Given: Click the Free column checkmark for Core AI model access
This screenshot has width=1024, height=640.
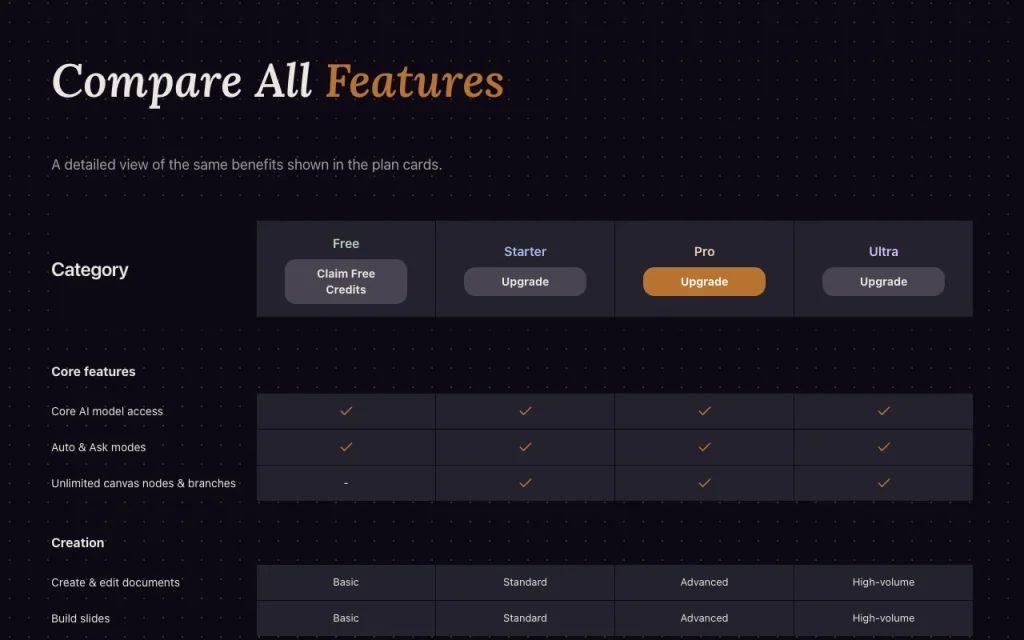Looking at the screenshot, I should [x=346, y=411].
